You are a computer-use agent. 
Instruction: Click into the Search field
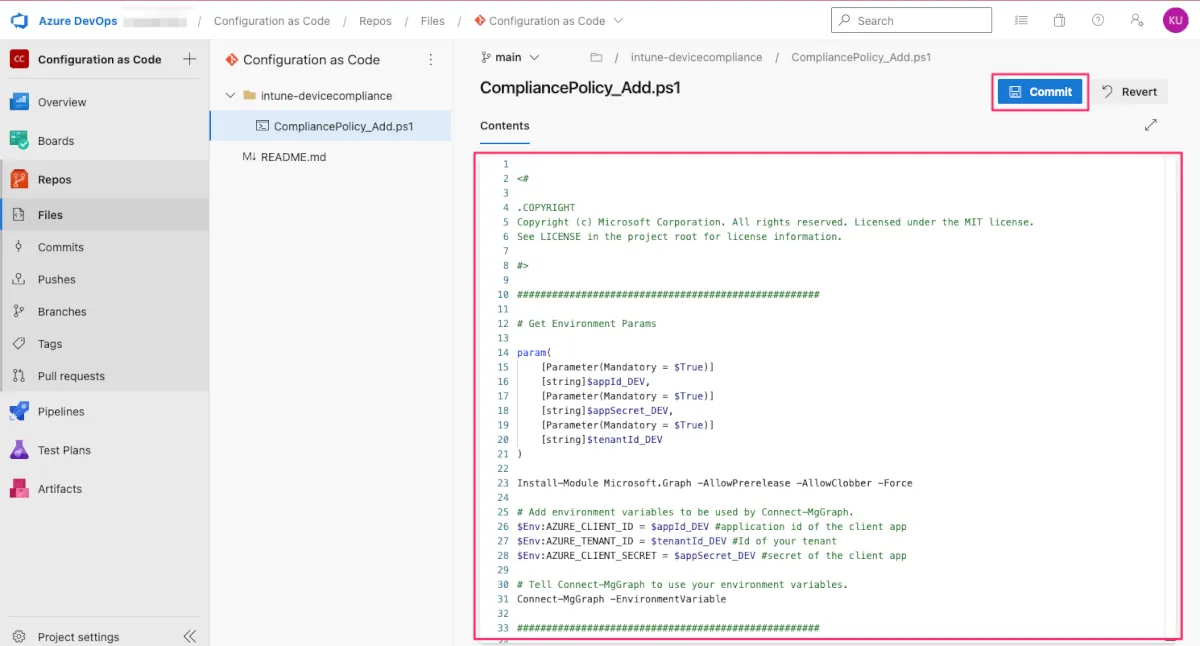tap(911, 20)
